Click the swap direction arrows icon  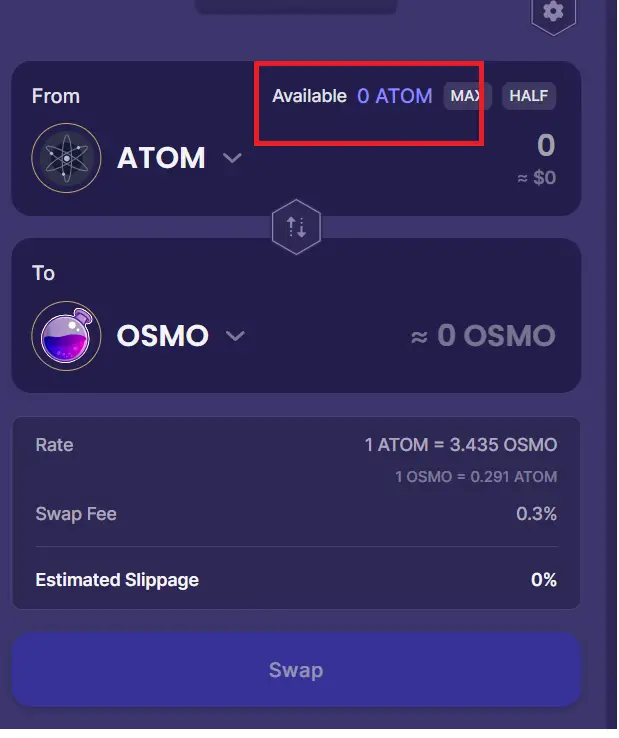[x=296, y=227]
